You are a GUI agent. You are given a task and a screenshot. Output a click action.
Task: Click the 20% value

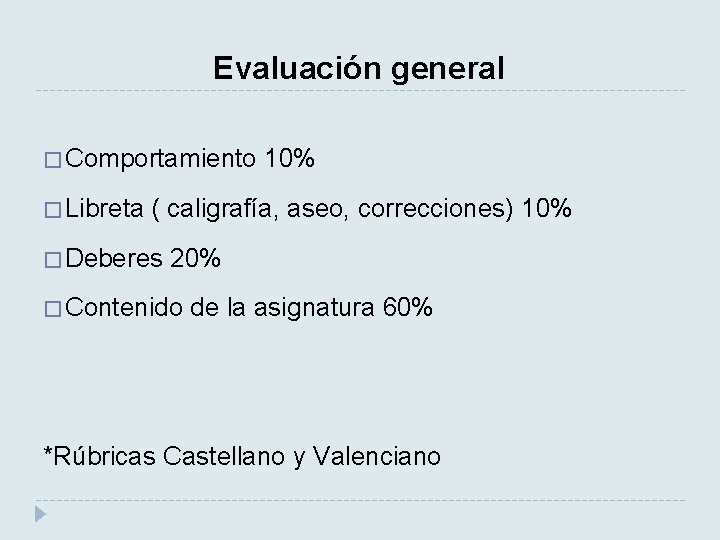point(196,258)
